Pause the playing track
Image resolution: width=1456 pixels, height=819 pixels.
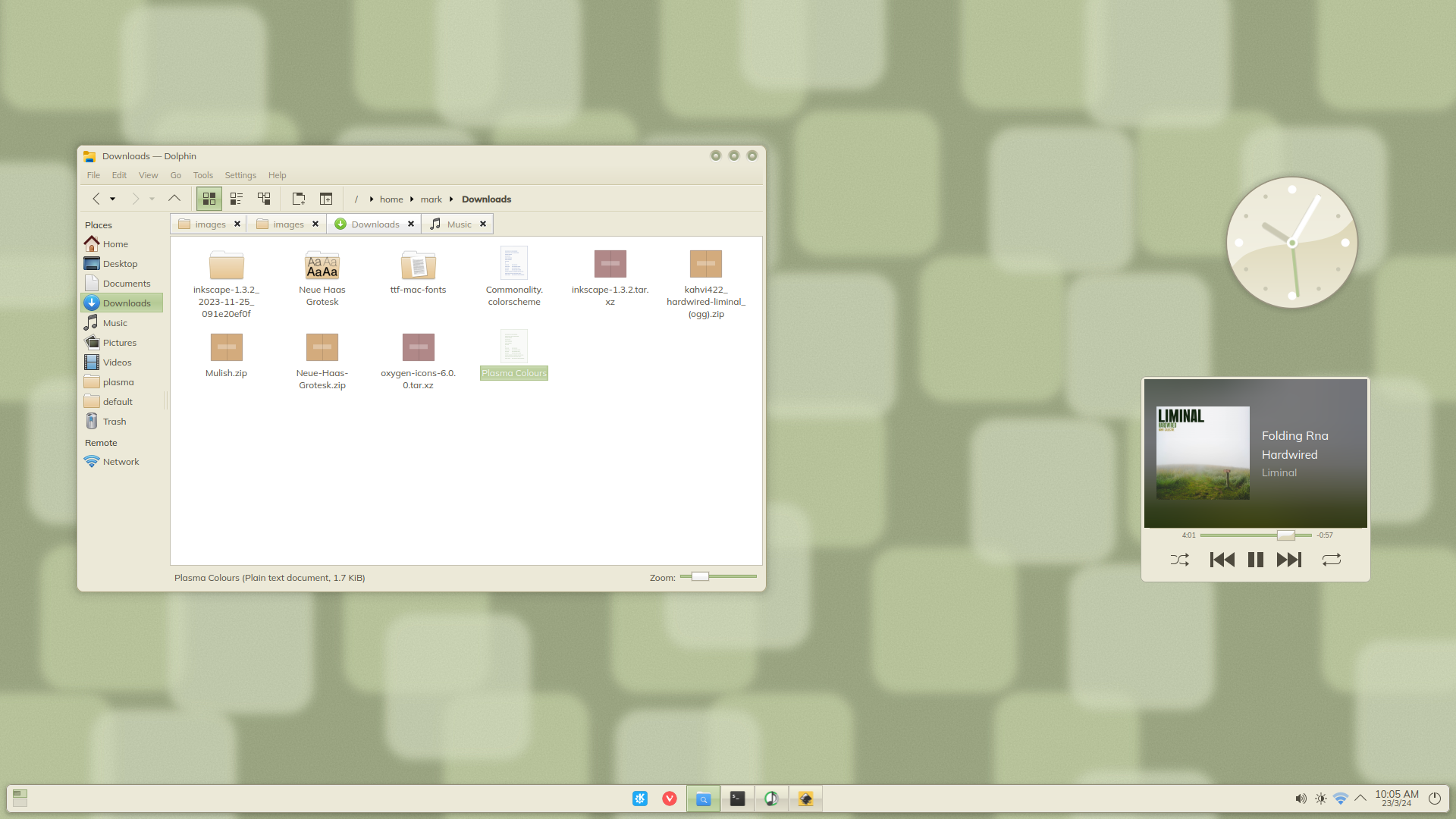click(x=1256, y=560)
